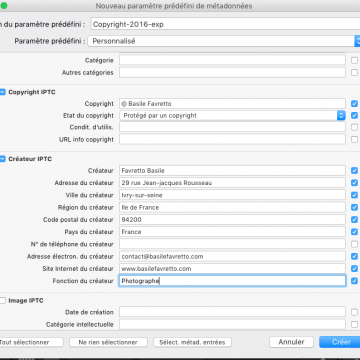Collapse the Copyright IPTC section
The width and height of the screenshot is (360, 360).
pos(3,92)
